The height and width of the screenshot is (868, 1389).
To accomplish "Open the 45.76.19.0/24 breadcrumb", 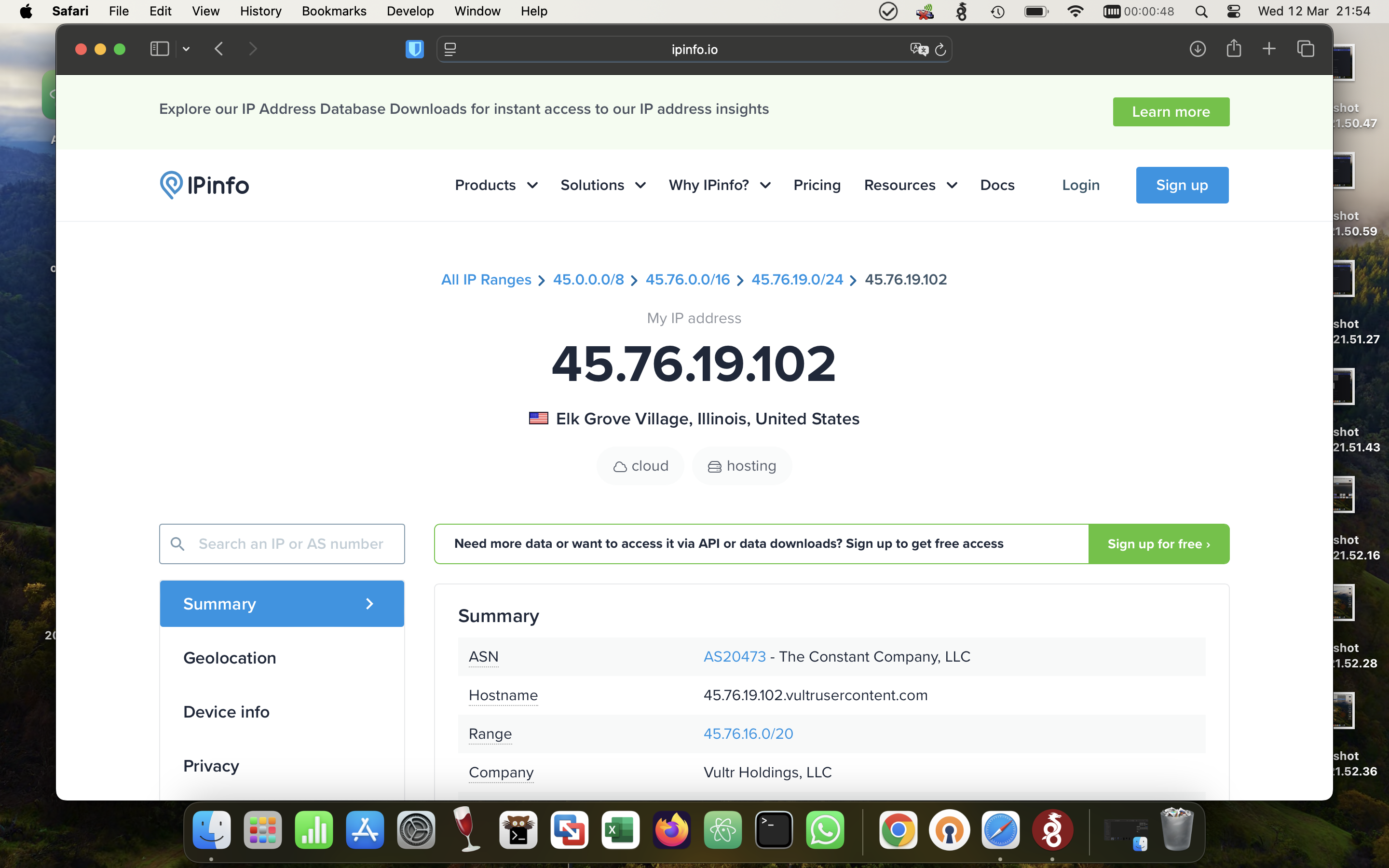I will (x=797, y=280).
